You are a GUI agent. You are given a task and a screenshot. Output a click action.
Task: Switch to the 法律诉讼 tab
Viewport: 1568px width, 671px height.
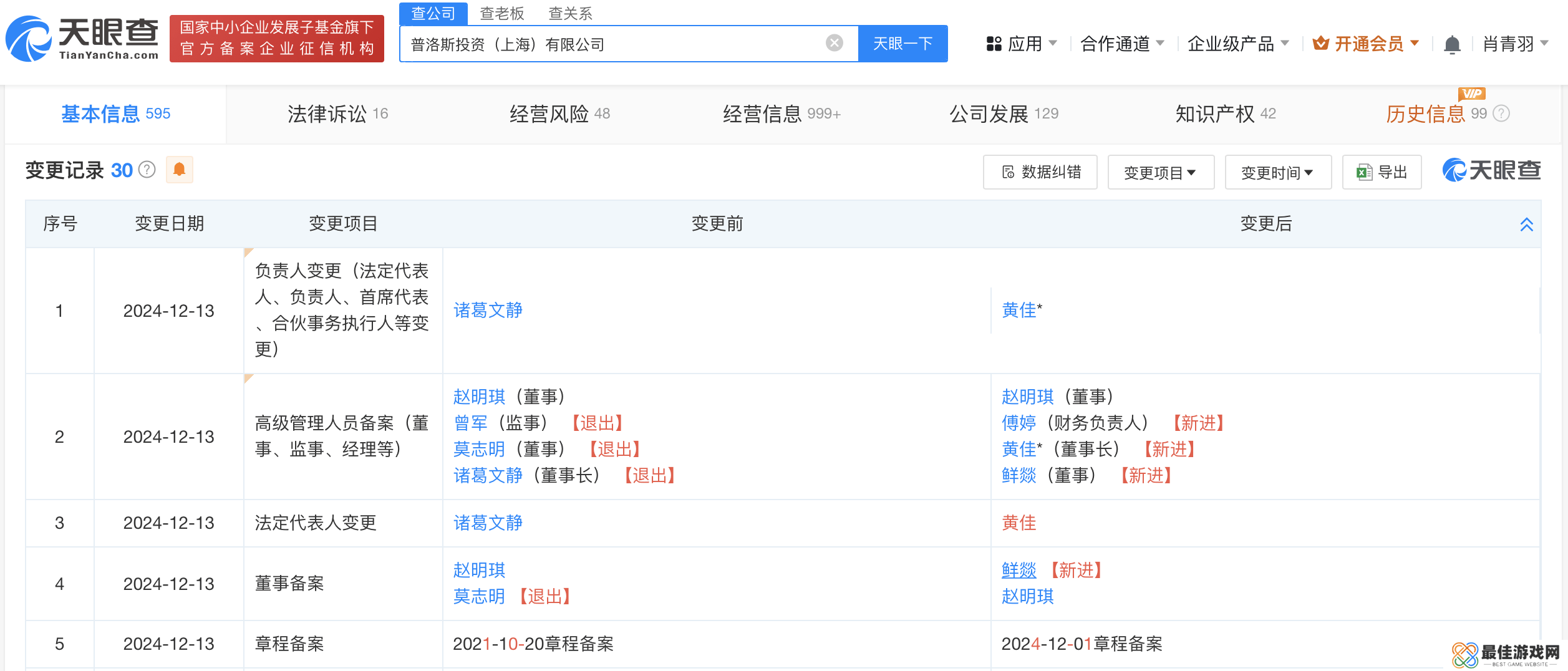[x=337, y=114]
